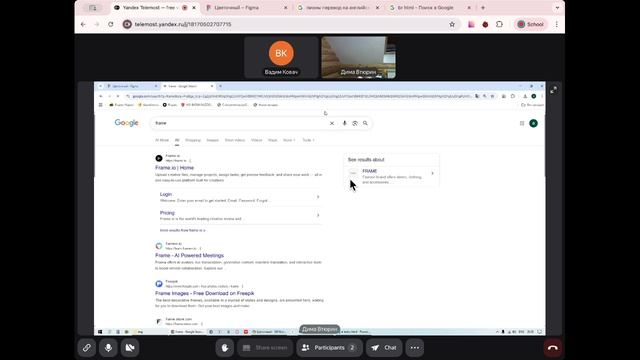Open the School profile button
The image size is (640, 360).
coord(531,24)
